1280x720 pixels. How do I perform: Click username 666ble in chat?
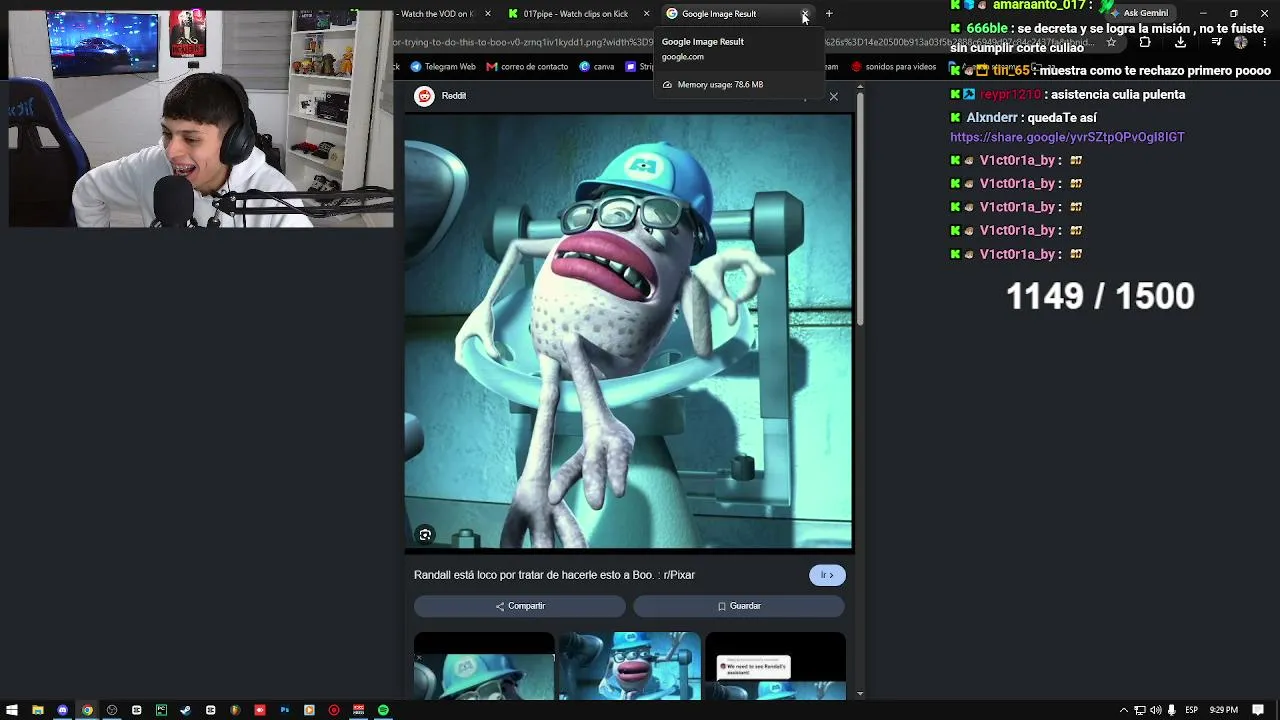(x=988, y=29)
